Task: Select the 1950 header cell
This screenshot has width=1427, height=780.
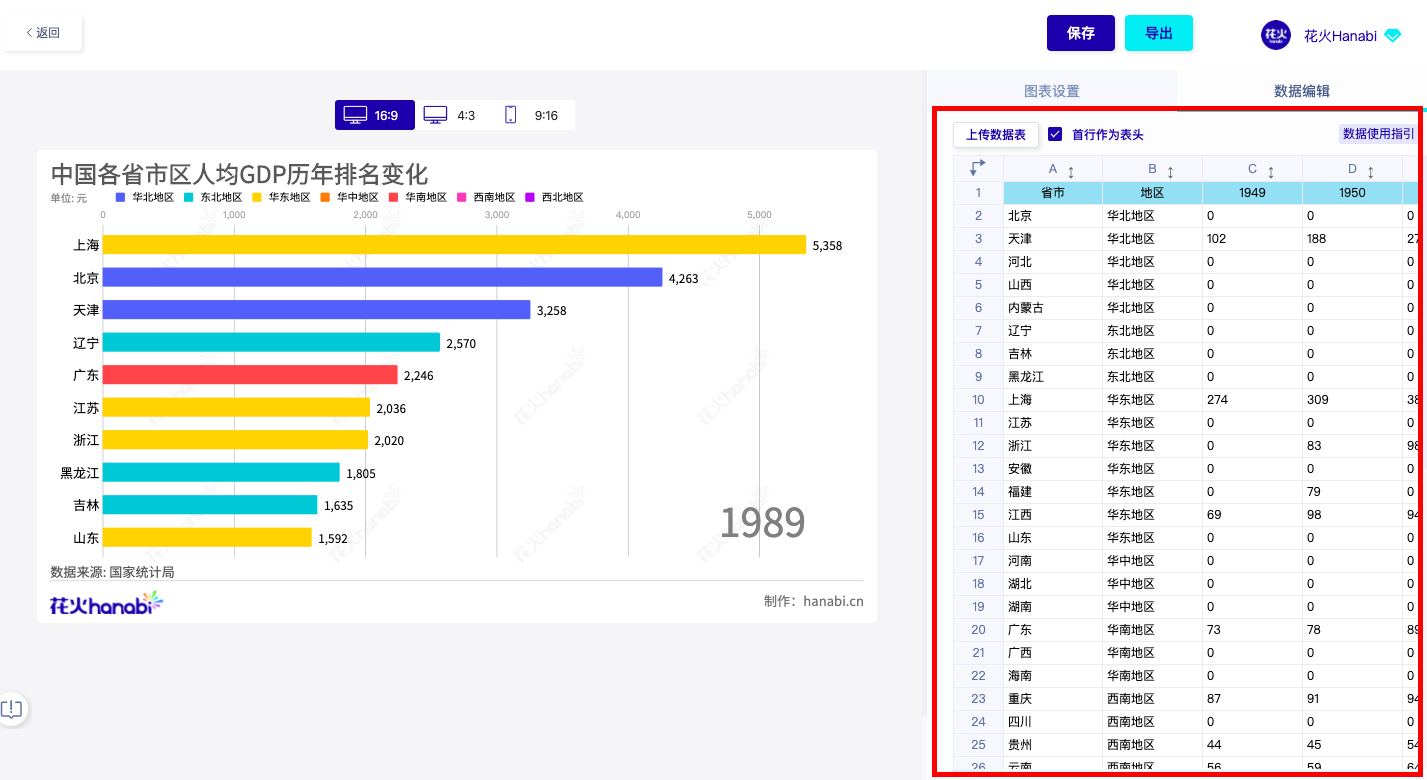Action: point(1352,193)
